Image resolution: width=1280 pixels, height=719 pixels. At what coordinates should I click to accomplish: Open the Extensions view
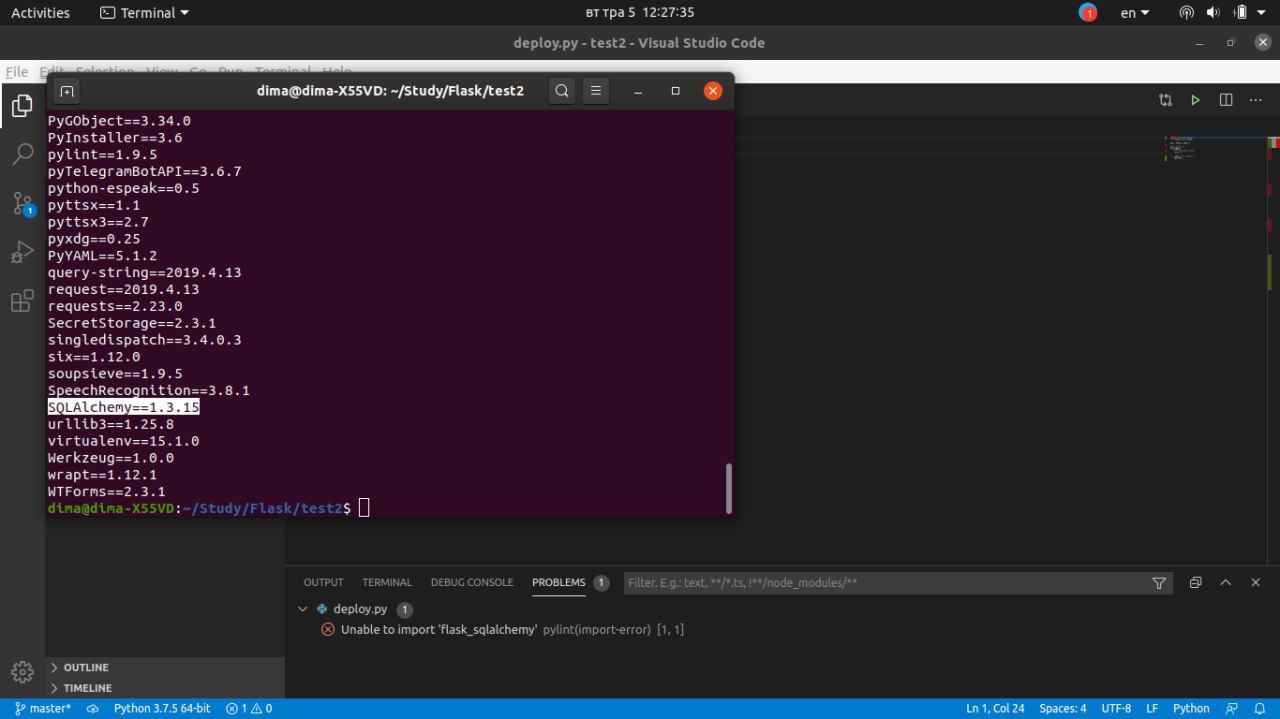(22, 301)
